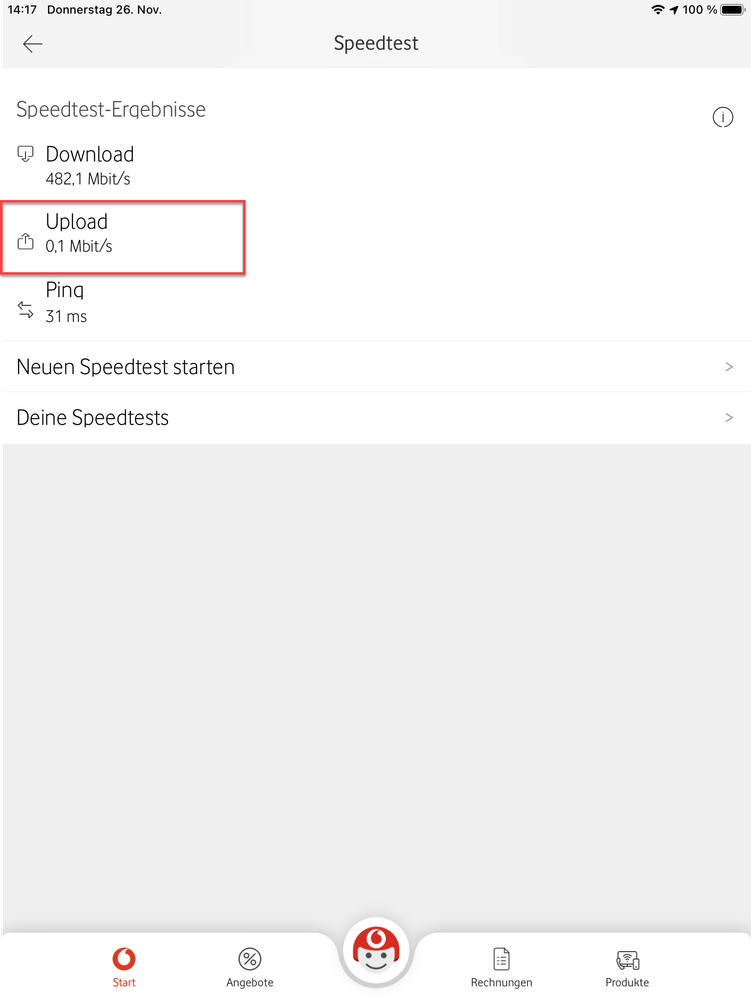This screenshot has width=751, height=999.
Task: Open the Neuen Speedtest starten chevron
Action: pyautogui.click(x=729, y=367)
